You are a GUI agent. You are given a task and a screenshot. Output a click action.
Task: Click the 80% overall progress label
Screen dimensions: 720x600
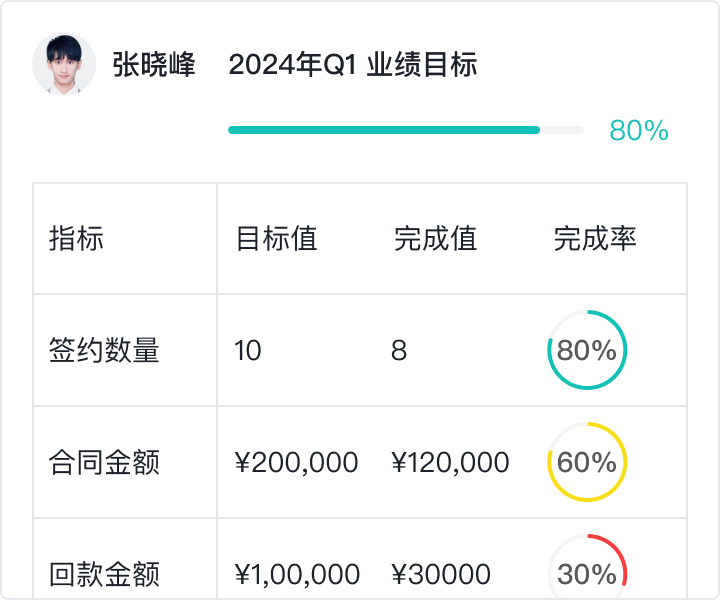point(639,131)
